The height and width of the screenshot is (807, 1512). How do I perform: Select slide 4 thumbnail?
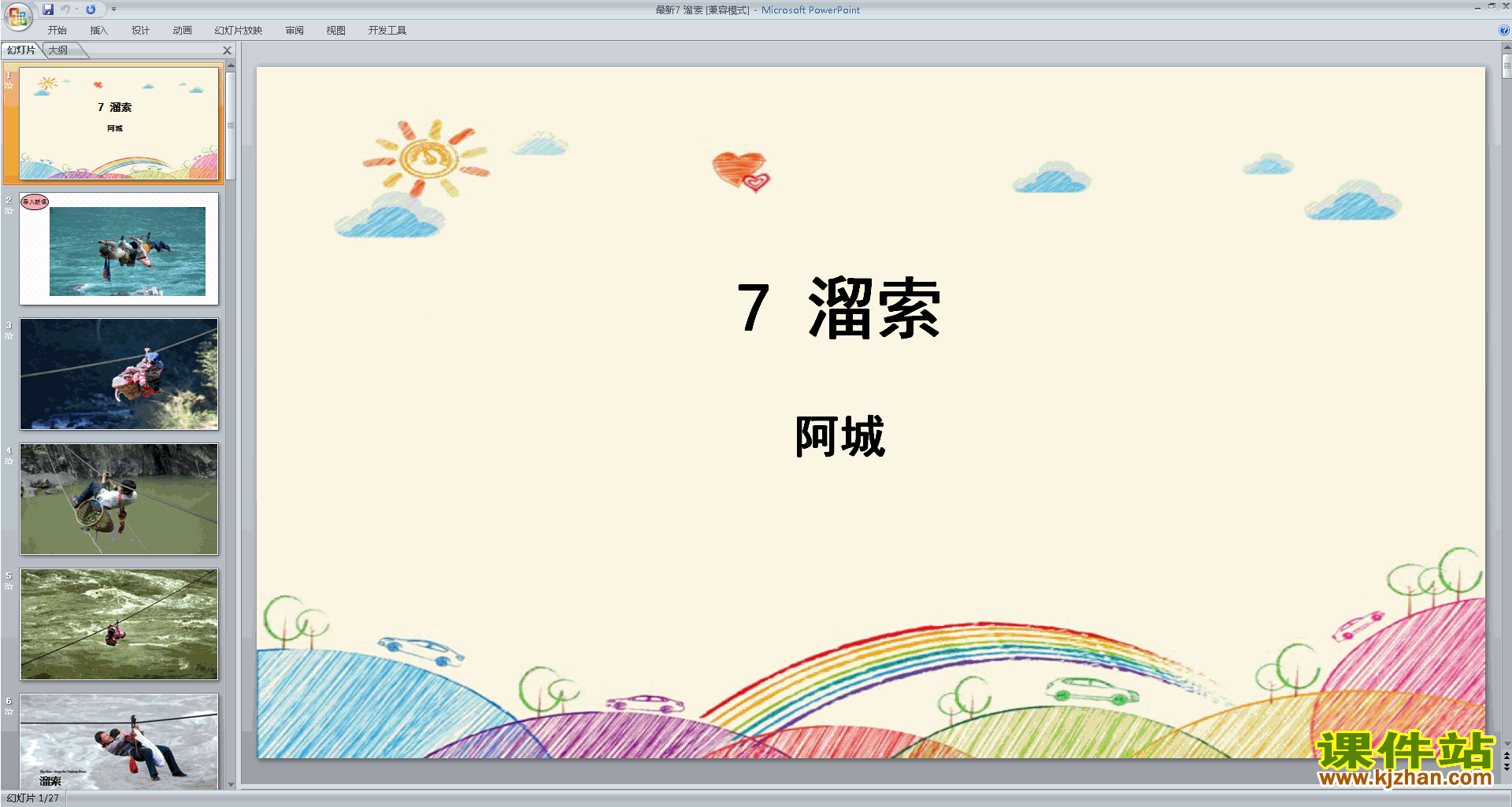(119, 499)
